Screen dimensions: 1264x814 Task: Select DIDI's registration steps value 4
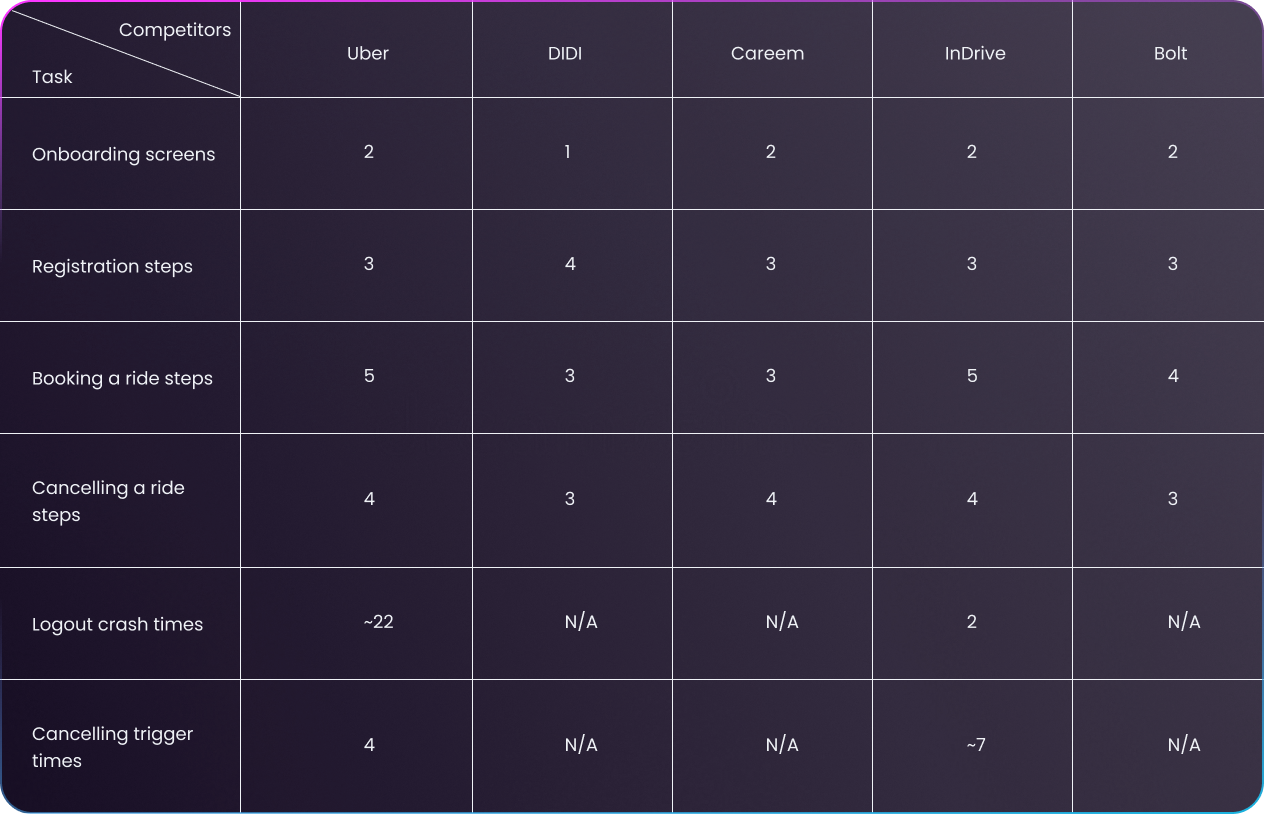570,264
